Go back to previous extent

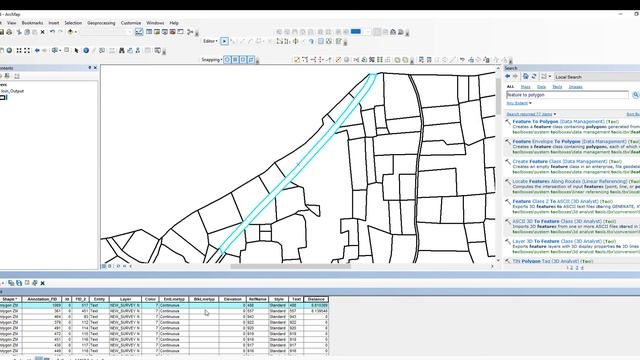coord(37,51)
